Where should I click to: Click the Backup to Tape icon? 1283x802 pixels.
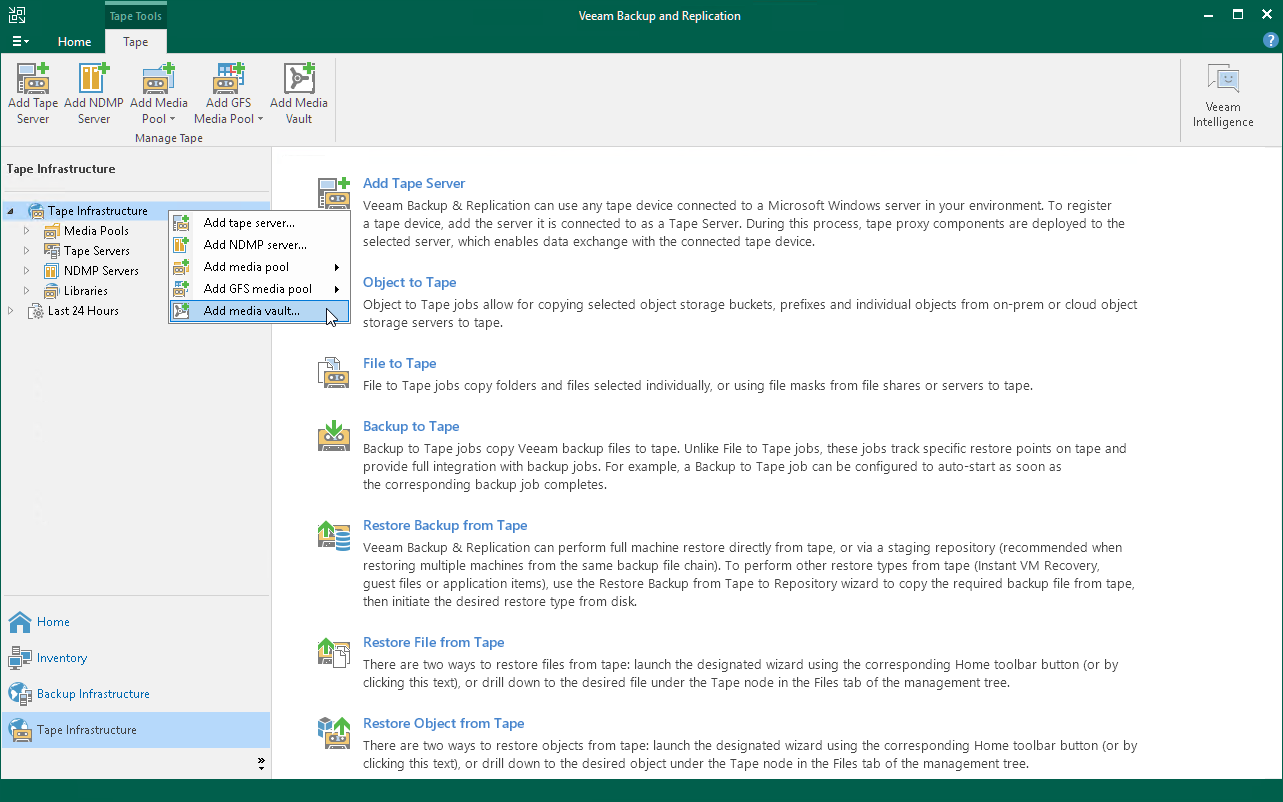(x=333, y=436)
